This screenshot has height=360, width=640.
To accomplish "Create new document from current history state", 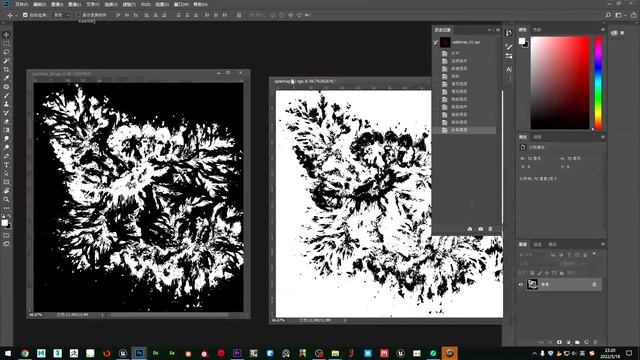I will (x=470, y=229).
